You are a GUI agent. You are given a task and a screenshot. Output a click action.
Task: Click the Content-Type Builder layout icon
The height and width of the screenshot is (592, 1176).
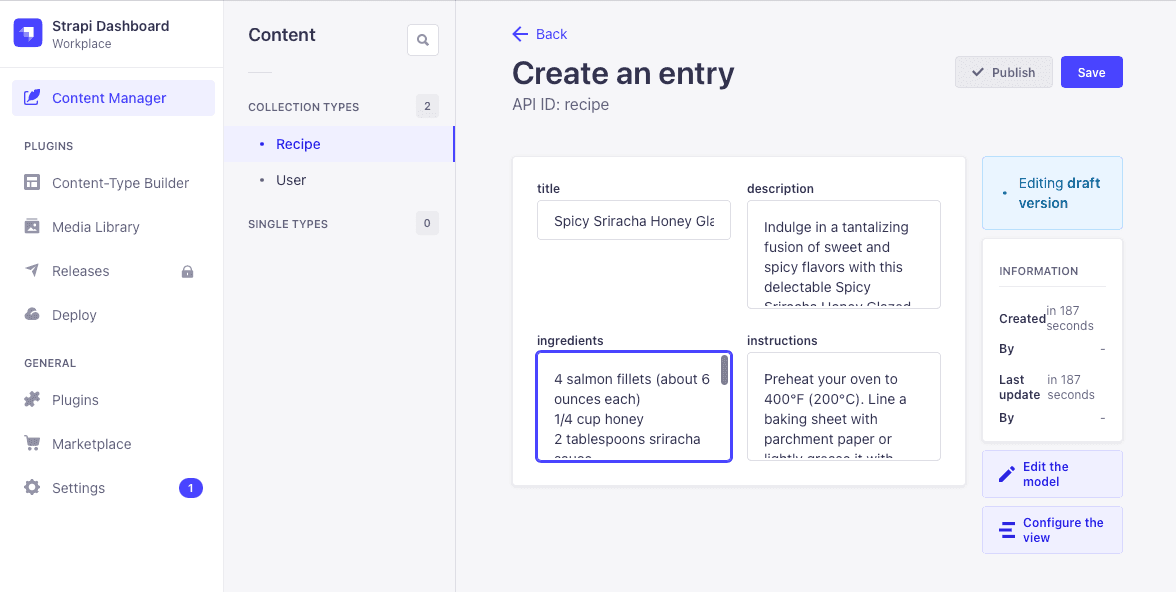click(x=32, y=182)
